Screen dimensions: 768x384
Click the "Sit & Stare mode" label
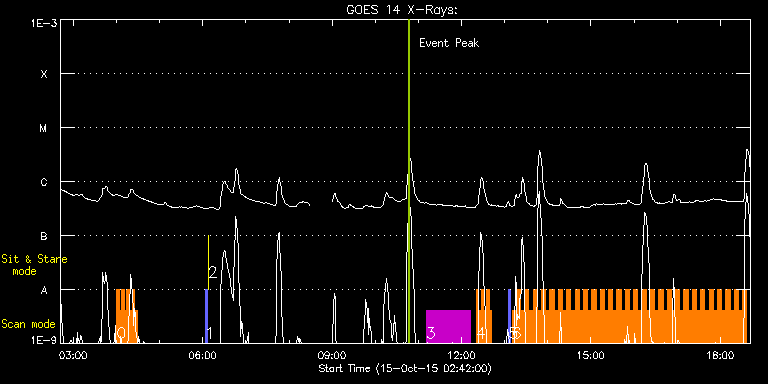coord(34,264)
